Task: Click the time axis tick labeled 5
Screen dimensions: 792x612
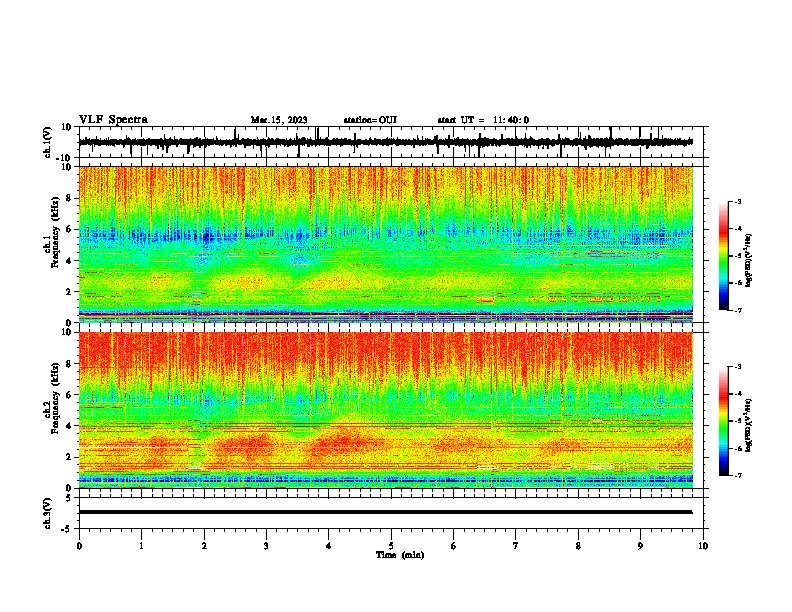Action: pyautogui.click(x=391, y=546)
